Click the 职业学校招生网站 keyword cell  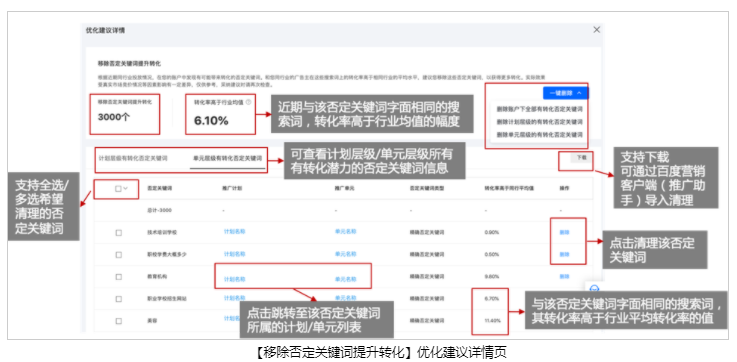(167, 299)
